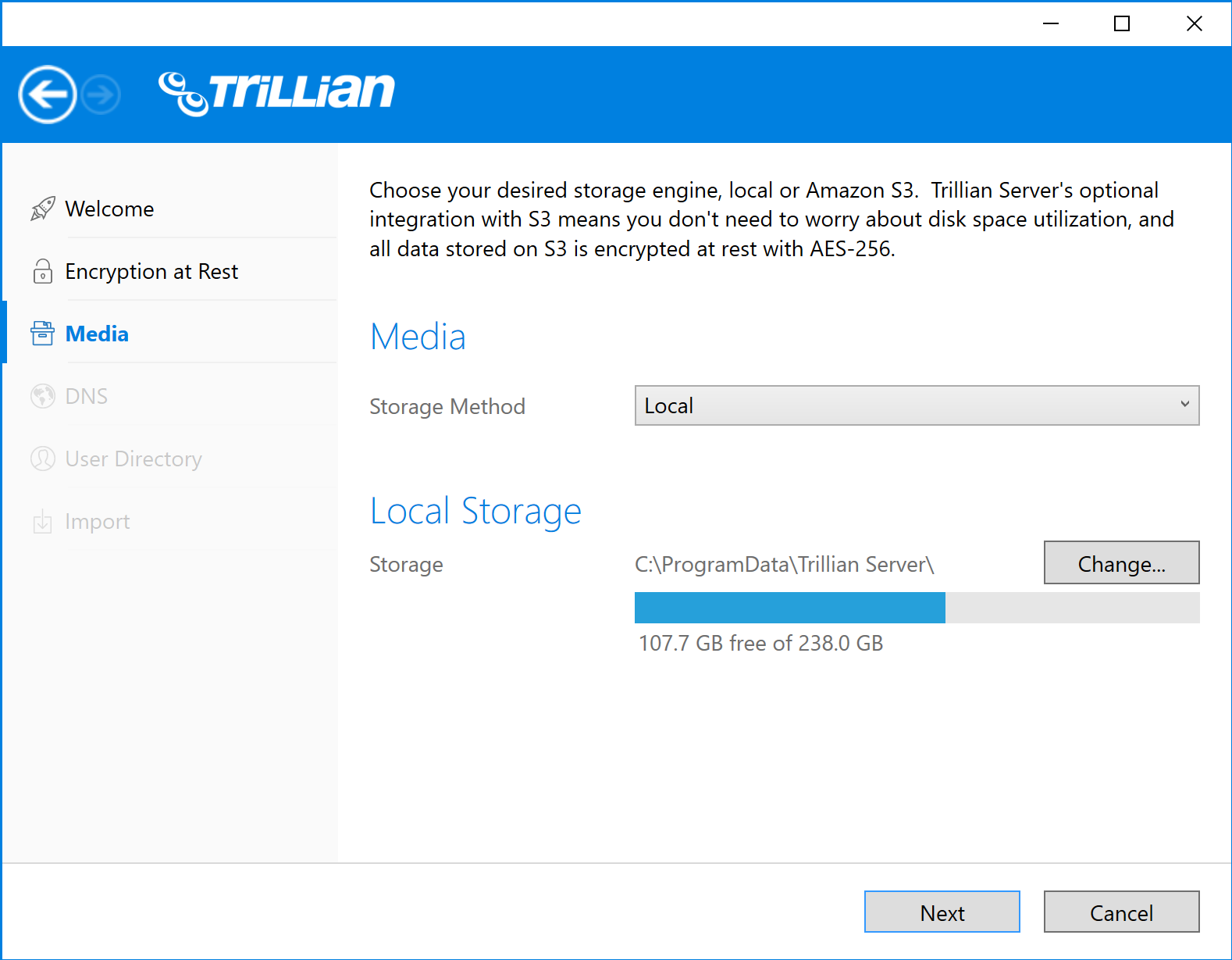The height and width of the screenshot is (960, 1232).
Task: Click the storage engine description paragraph
Action: (772, 219)
